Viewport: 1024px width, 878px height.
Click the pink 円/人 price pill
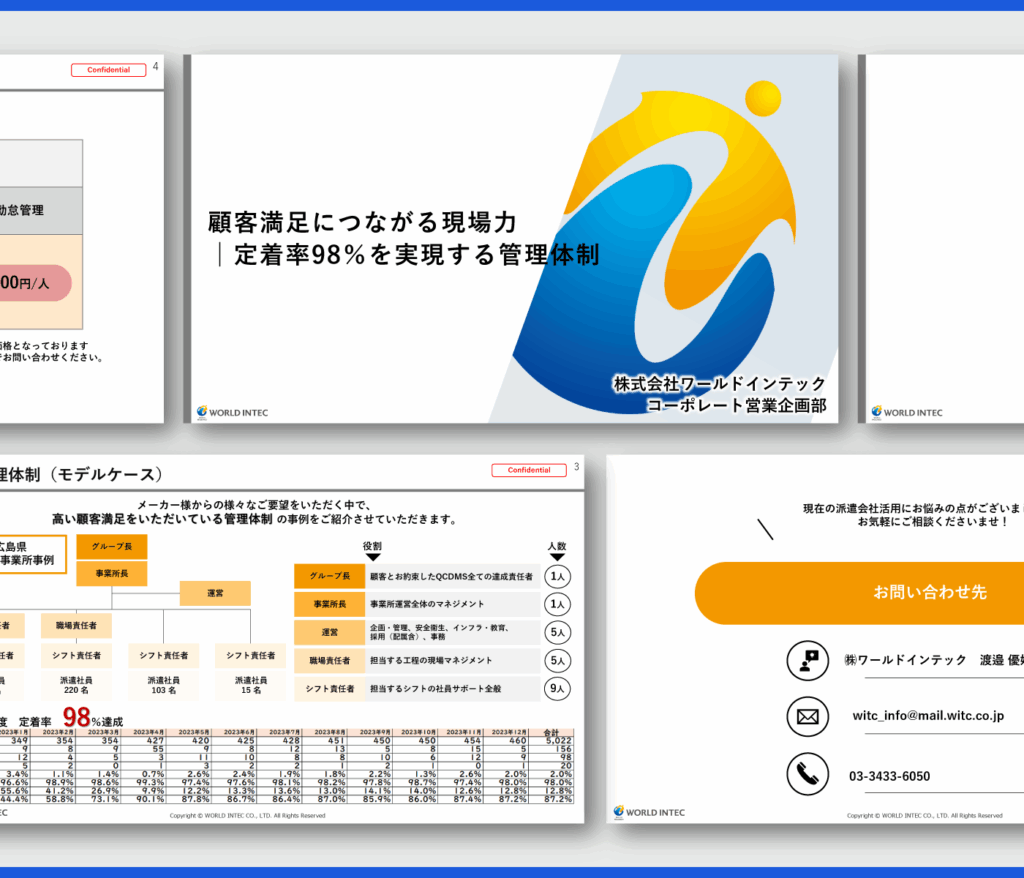33,283
